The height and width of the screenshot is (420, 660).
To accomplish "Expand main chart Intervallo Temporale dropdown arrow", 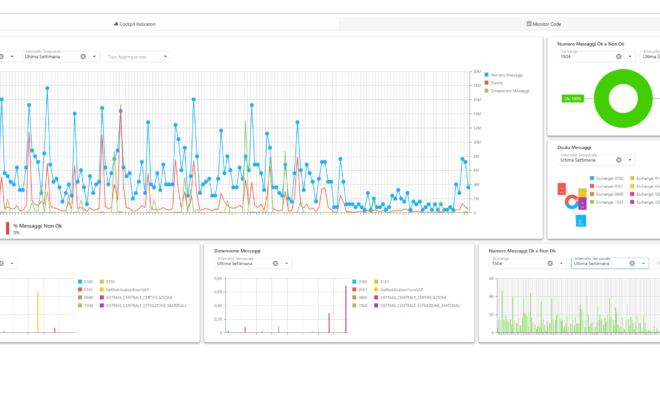I will [94, 56].
